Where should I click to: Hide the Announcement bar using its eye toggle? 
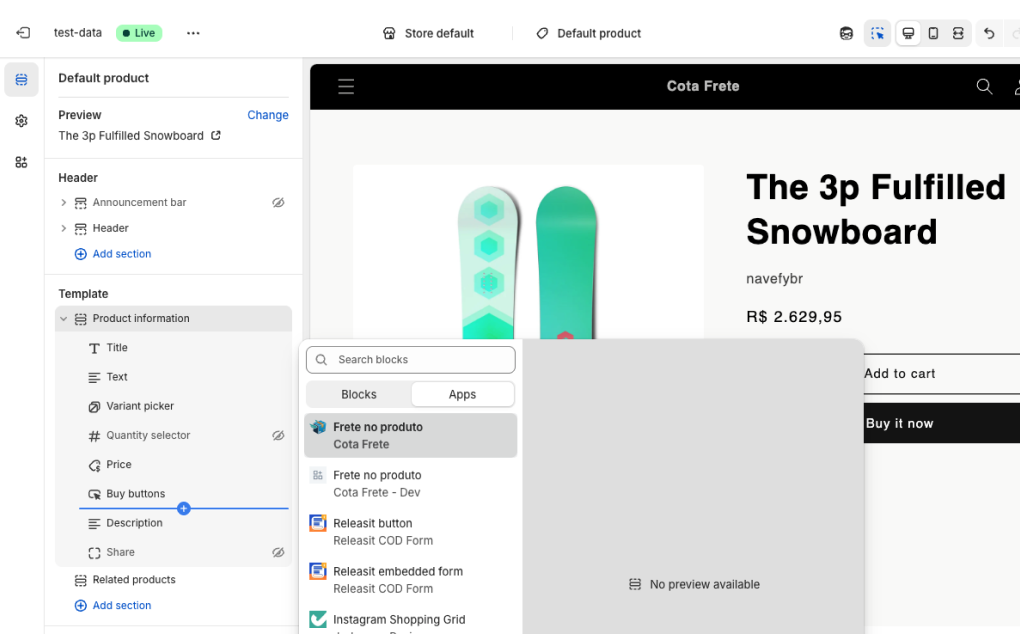[279, 202]
